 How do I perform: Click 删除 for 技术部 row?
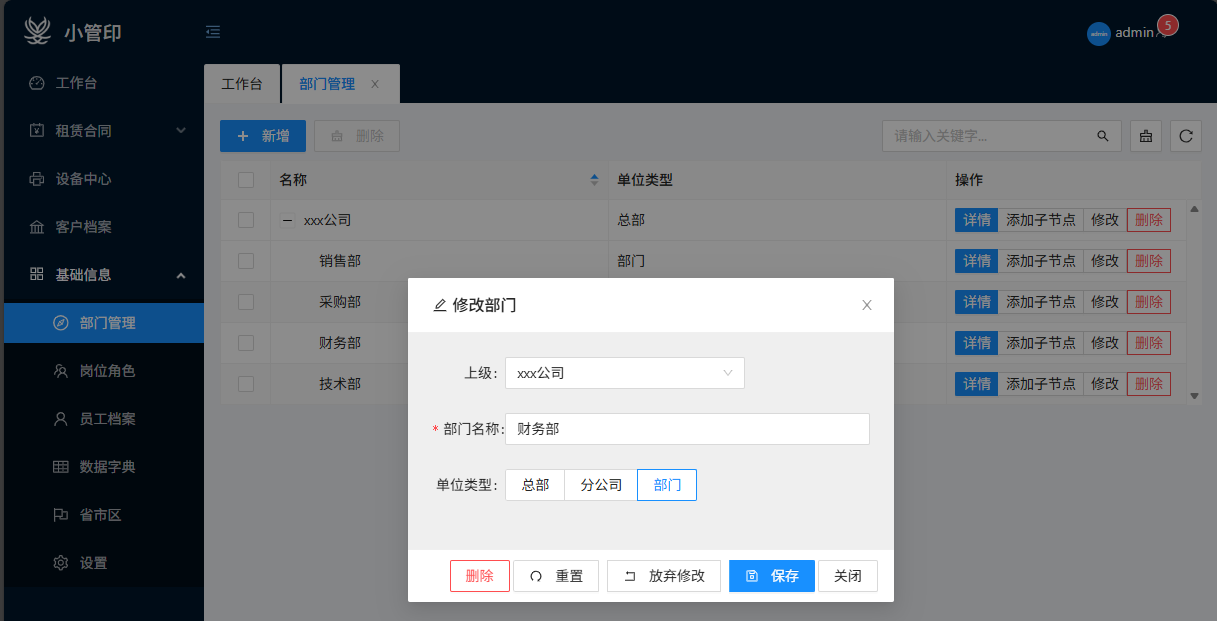(1149, 383)
